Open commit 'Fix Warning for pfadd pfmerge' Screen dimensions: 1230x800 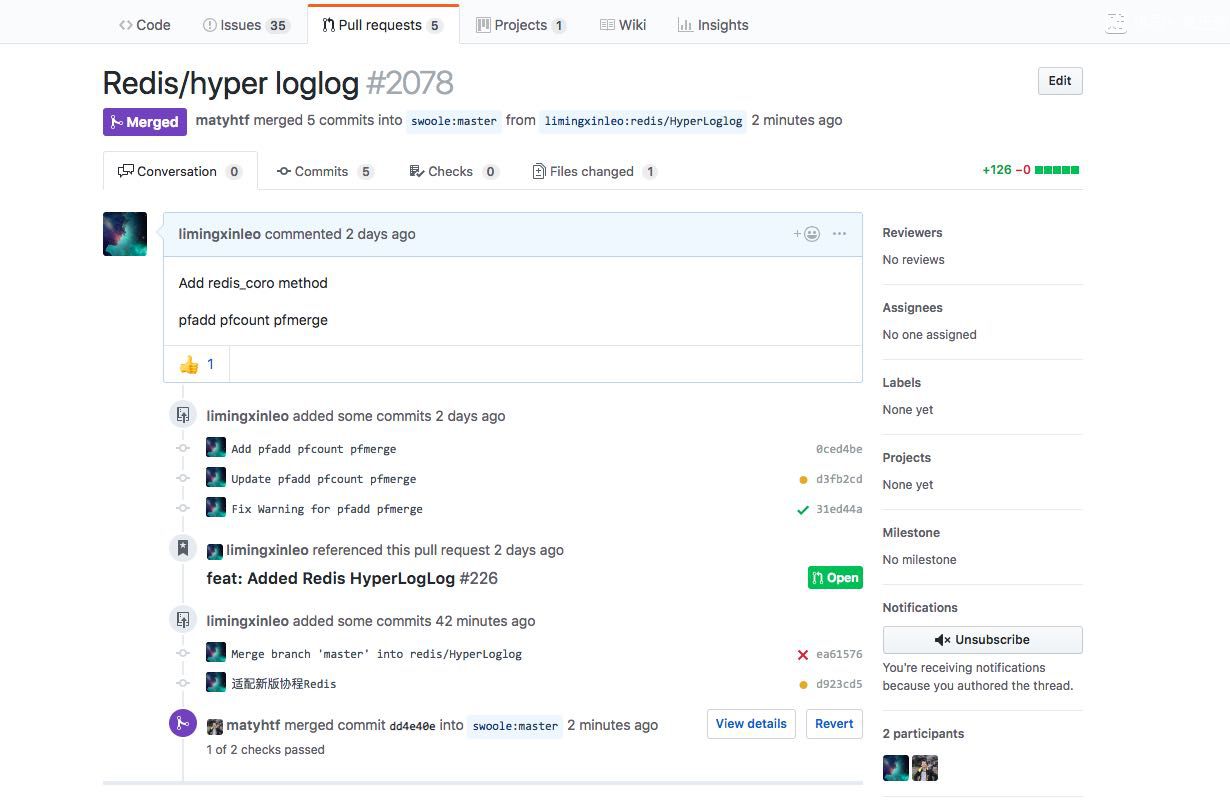(327, 509)
